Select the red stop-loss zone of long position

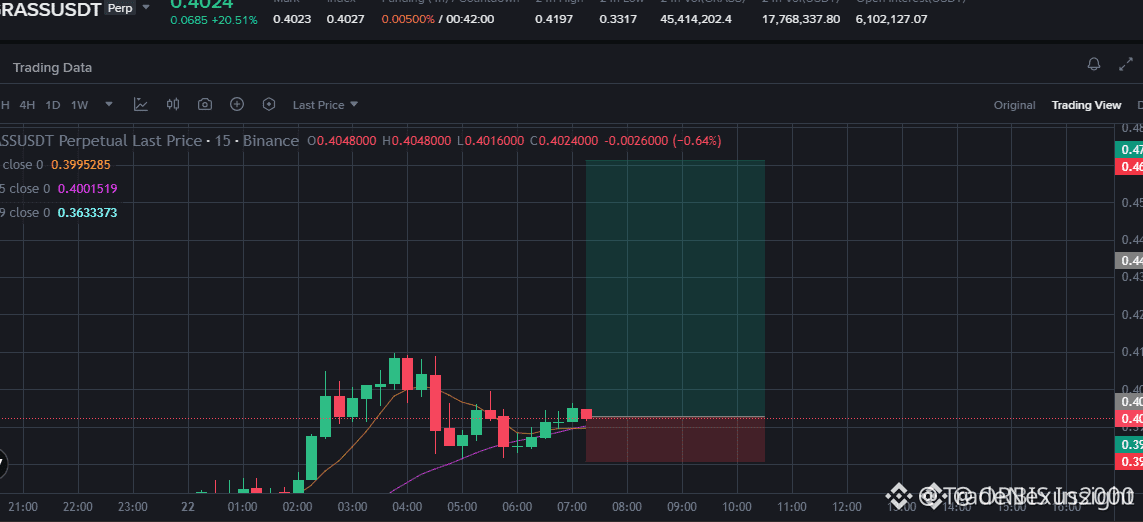click(675, 439)
